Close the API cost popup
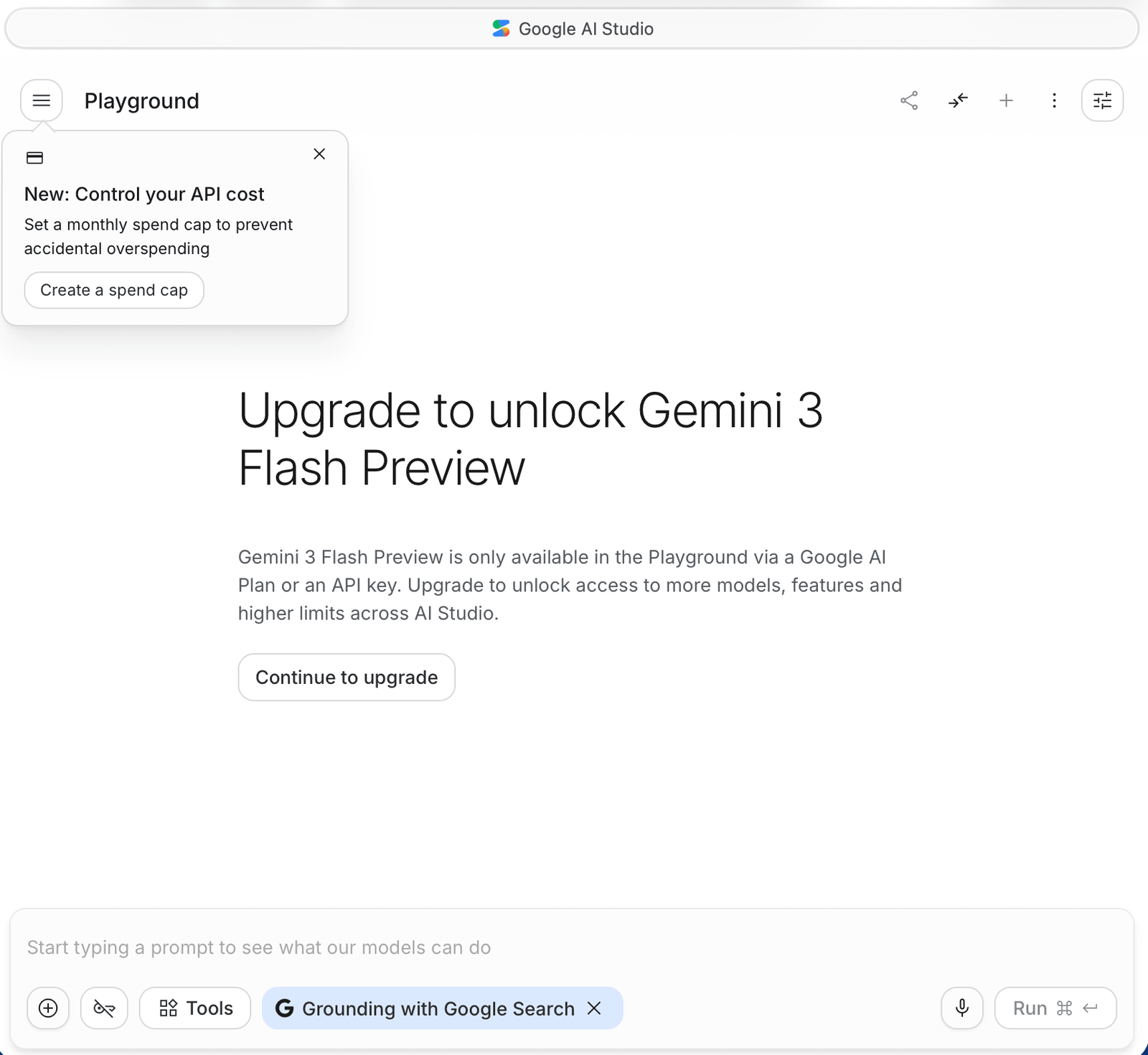The image size is (1148, 1055). [x=319, y=154]
